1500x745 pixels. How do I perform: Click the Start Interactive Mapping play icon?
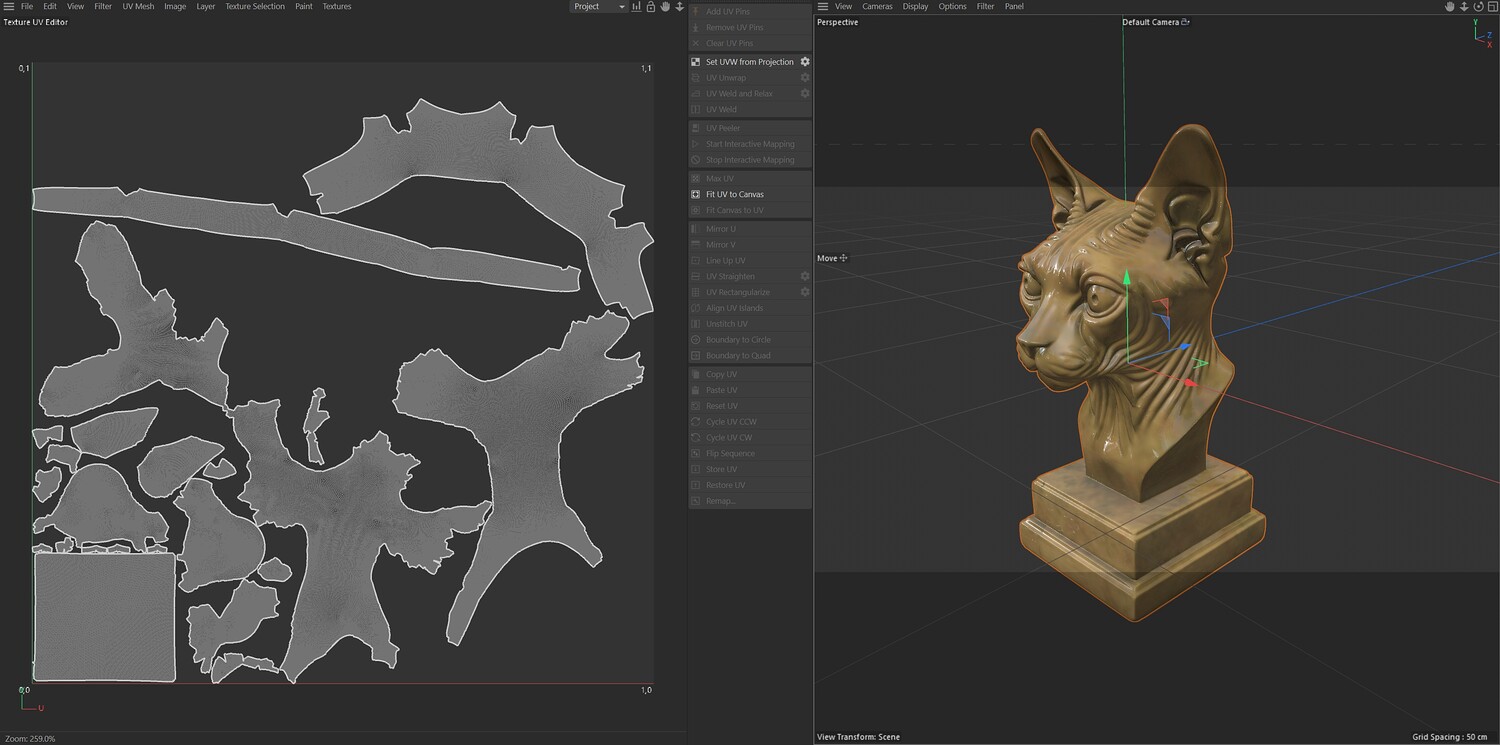[696, 144]
